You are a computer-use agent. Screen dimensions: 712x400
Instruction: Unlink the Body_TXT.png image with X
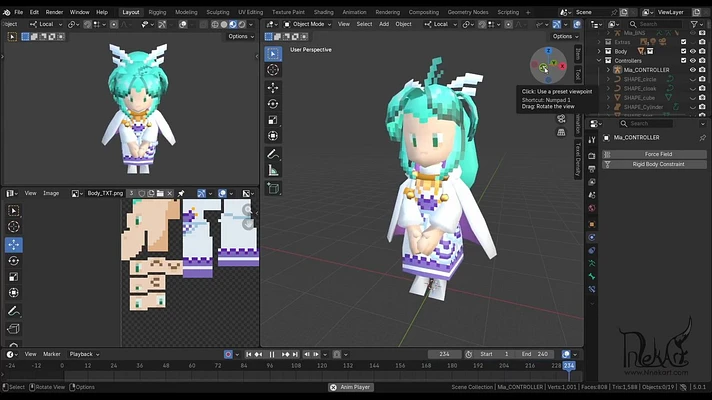click(170, 193)
